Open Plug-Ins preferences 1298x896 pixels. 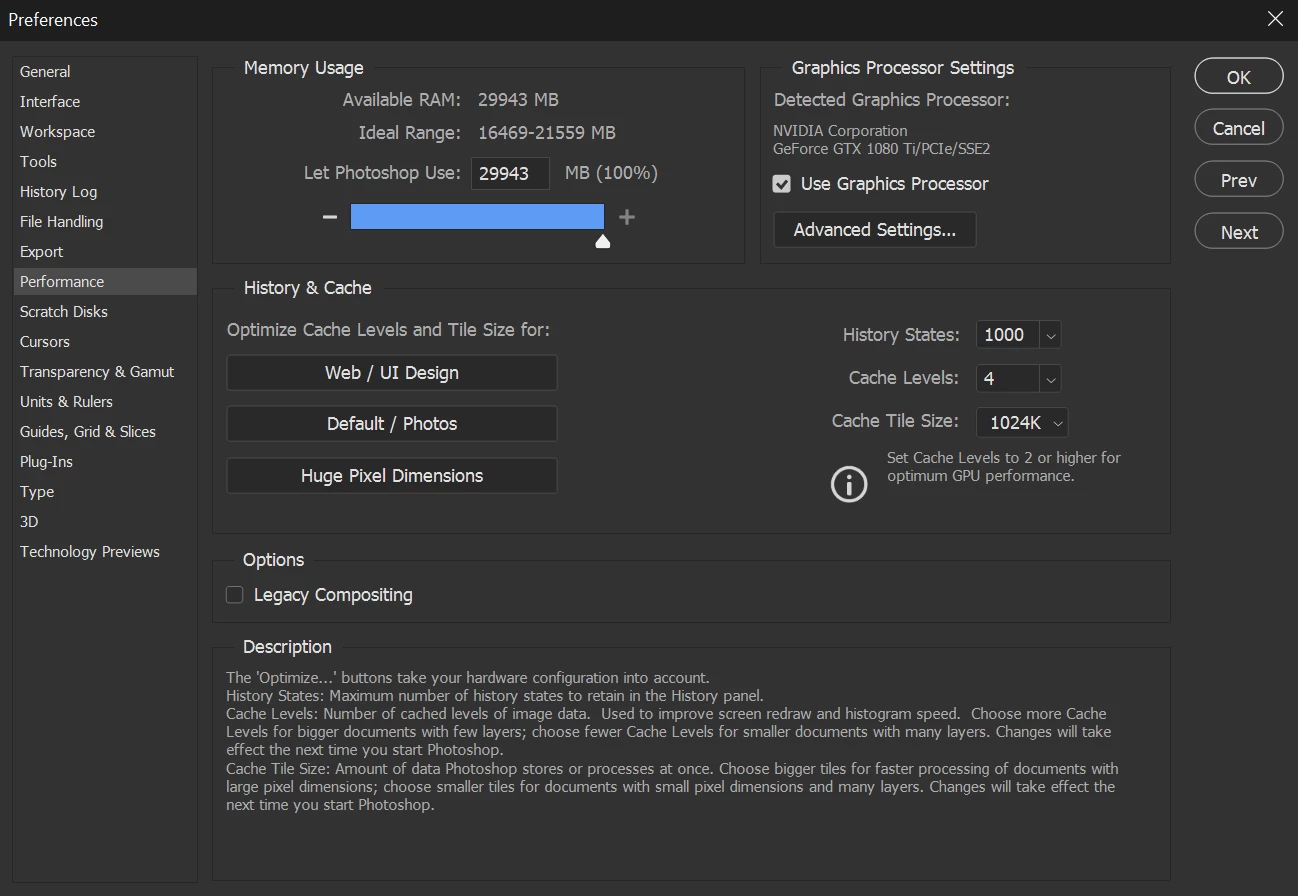pos(105,462)
